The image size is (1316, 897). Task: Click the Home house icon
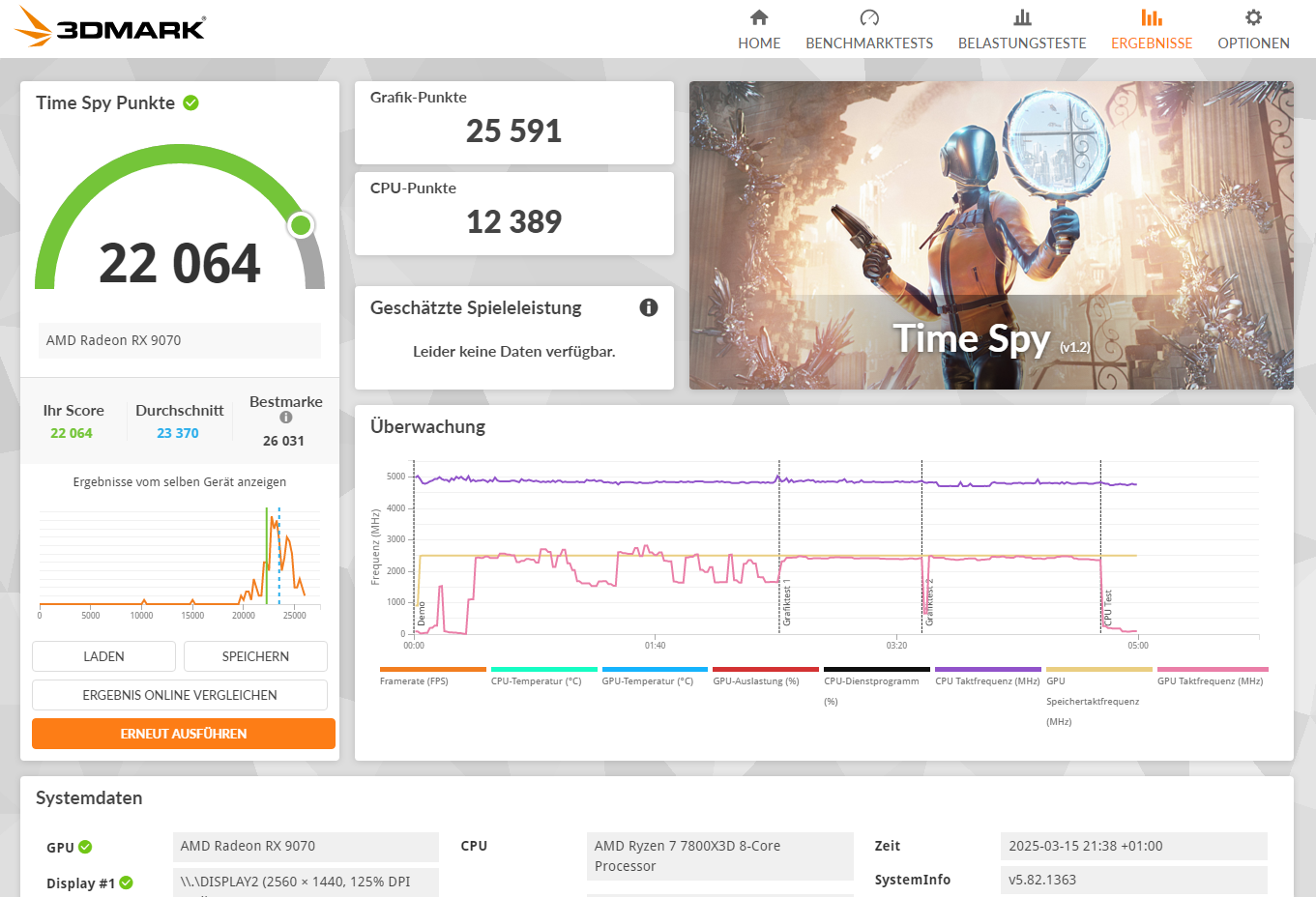(x=759, y=17)
